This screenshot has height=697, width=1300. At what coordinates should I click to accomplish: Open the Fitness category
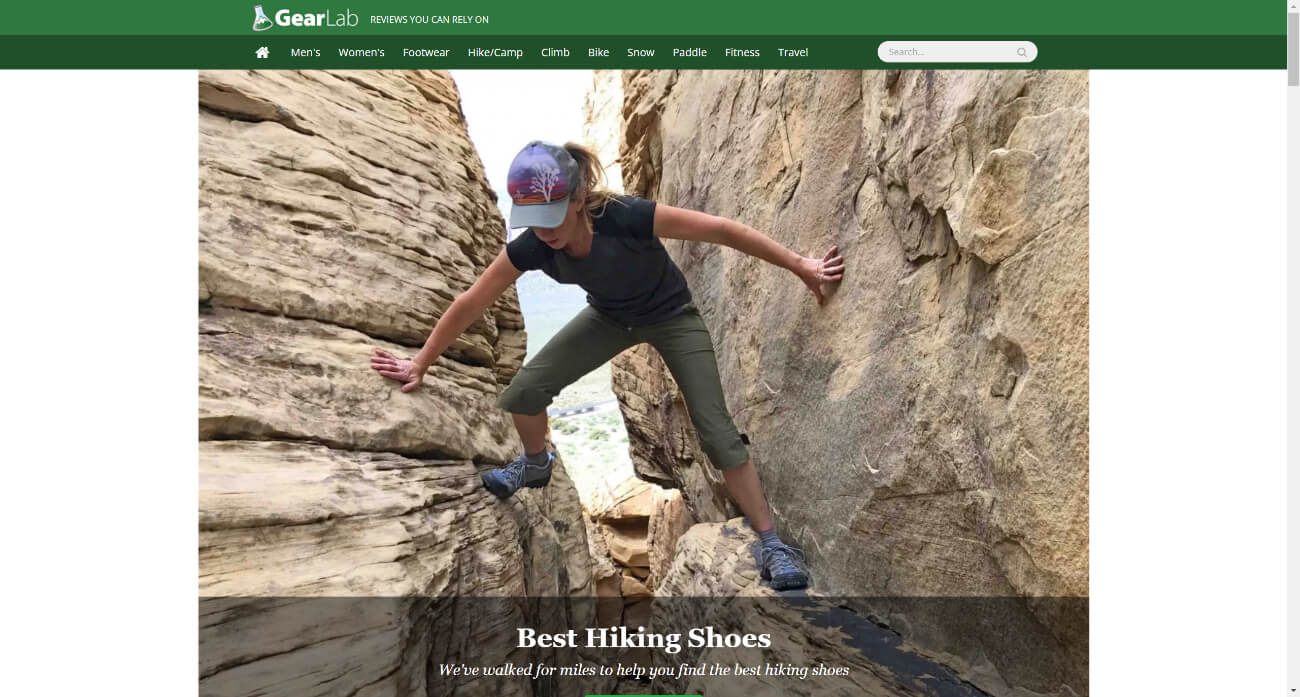pos(742,52)
